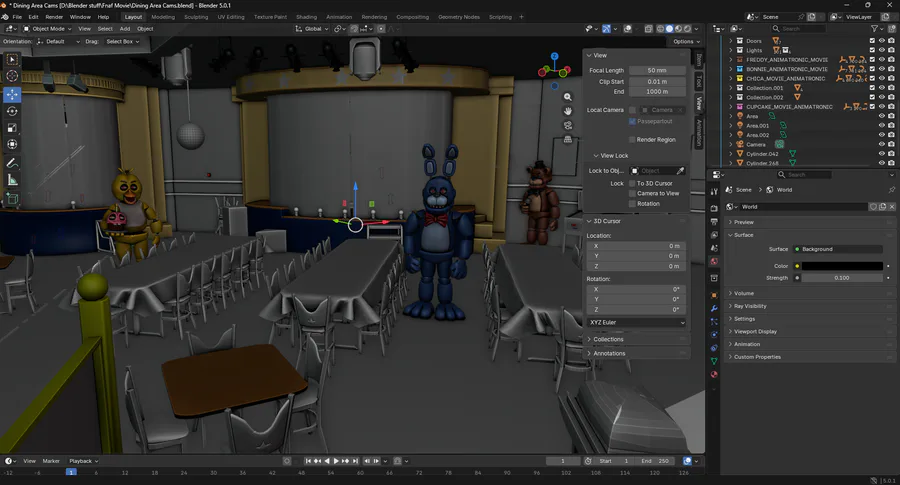Open Modifiers wrench properties tab

714,308
